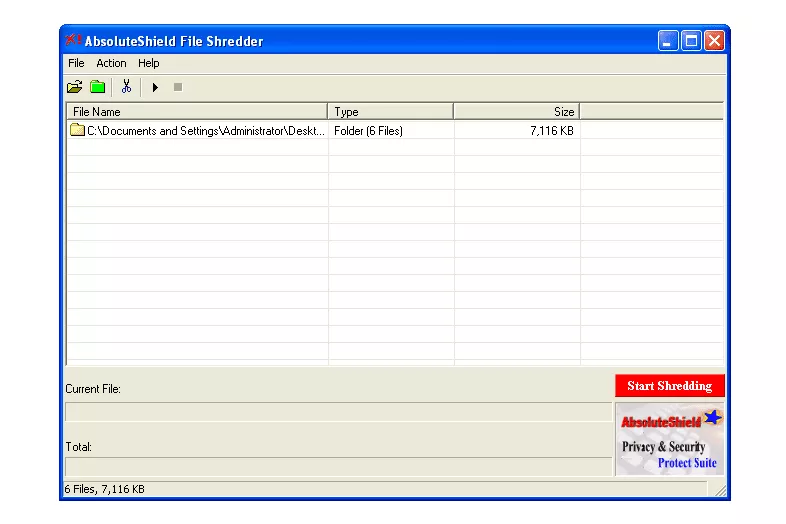The image size is (786, 524).
Task: Click the Current File progress bar
Action: pyautogui.click(x=338, y=412)
